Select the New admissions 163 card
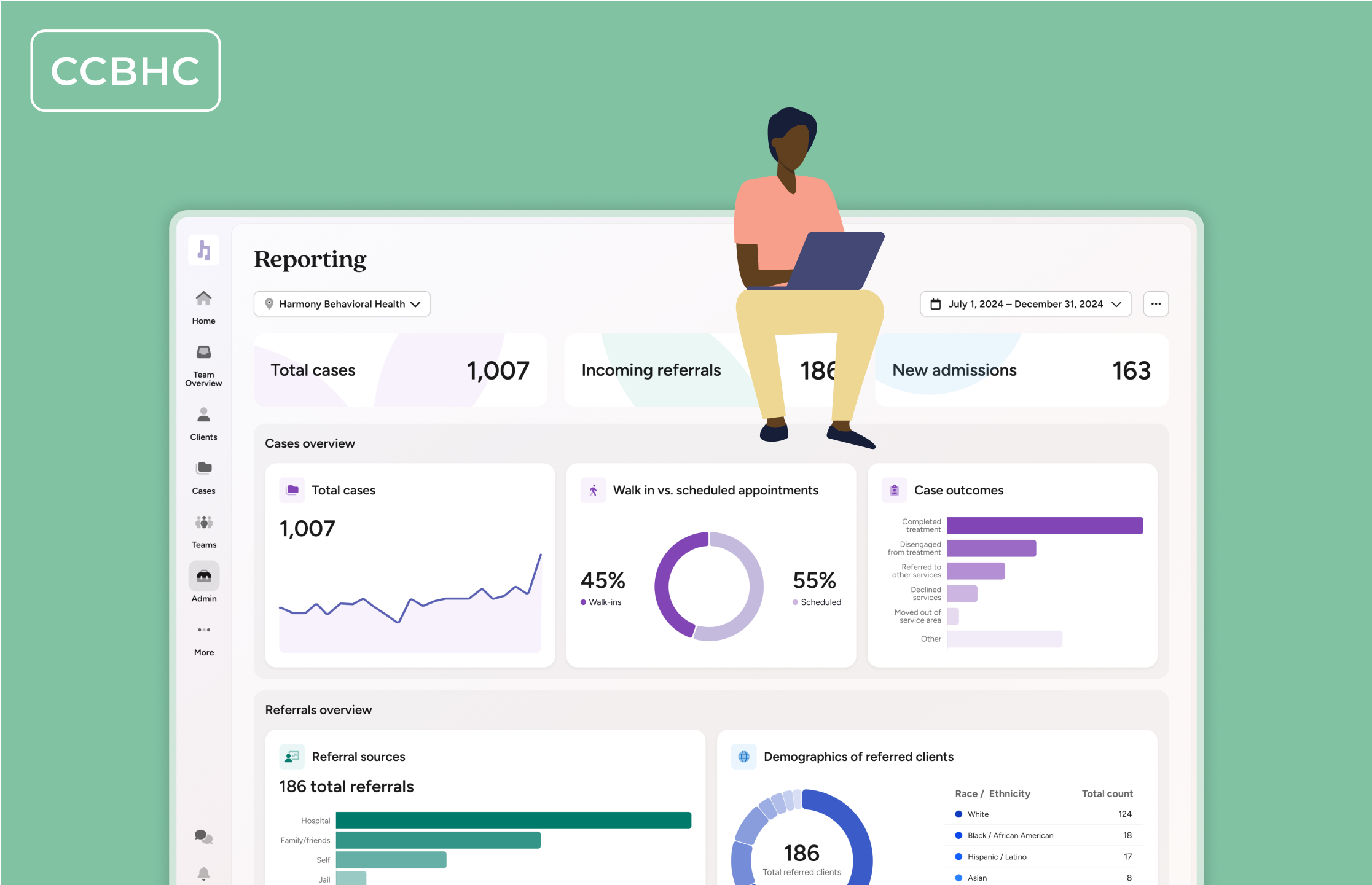1372x885 pixels. click(1022, 370)
